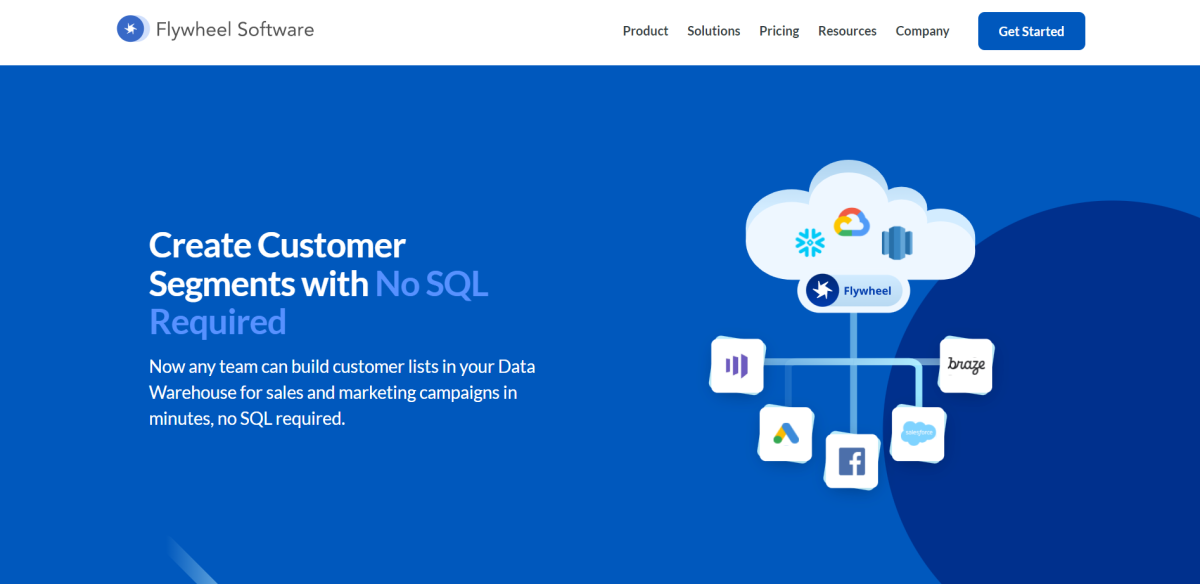Select the Amazon Redshift icon in the cloud
Viewport: 1200px width, 584px height.
point(897,240)
